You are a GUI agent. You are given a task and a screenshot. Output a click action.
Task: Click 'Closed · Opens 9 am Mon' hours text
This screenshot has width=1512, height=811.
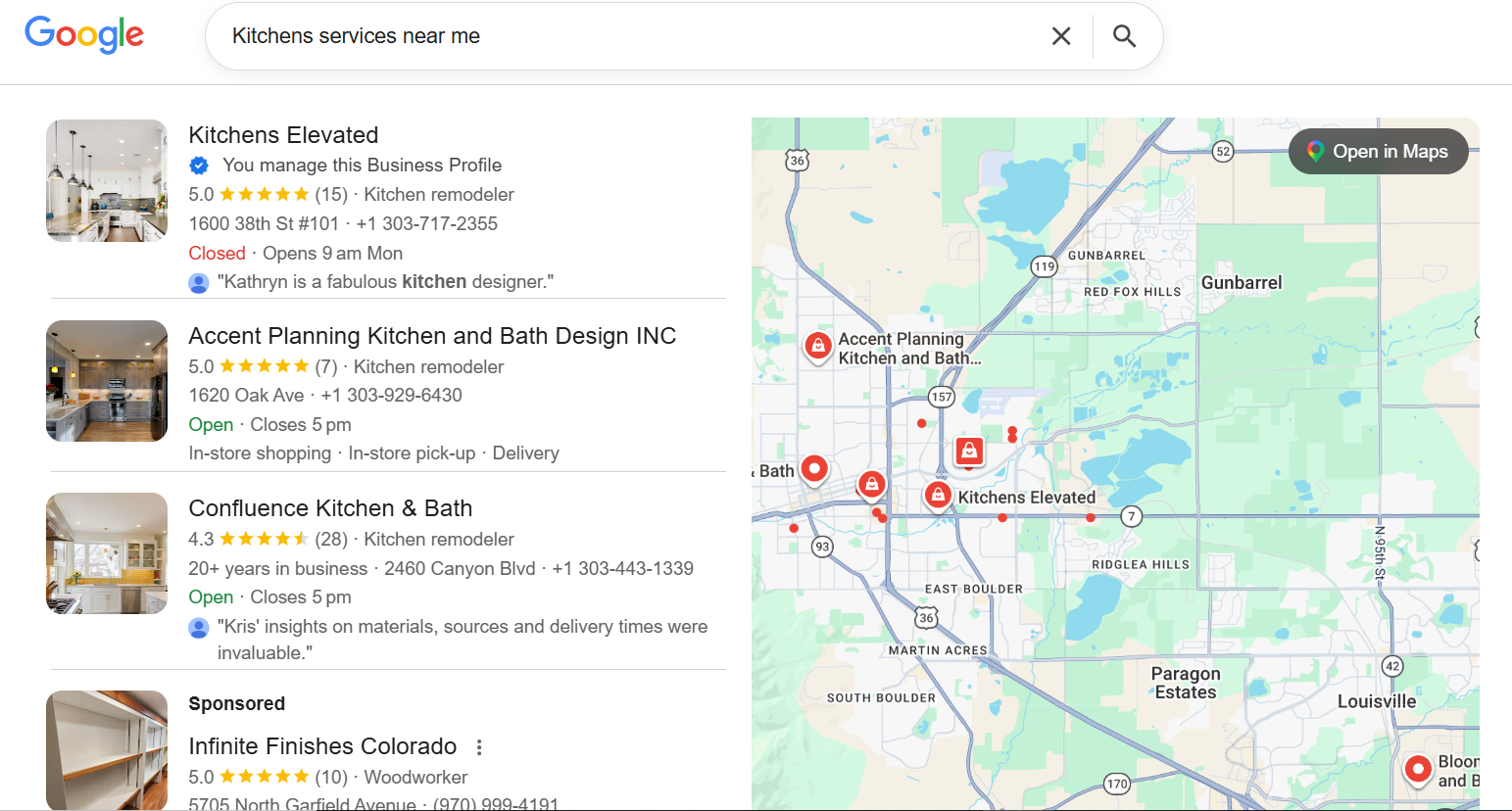coord(296,254)
